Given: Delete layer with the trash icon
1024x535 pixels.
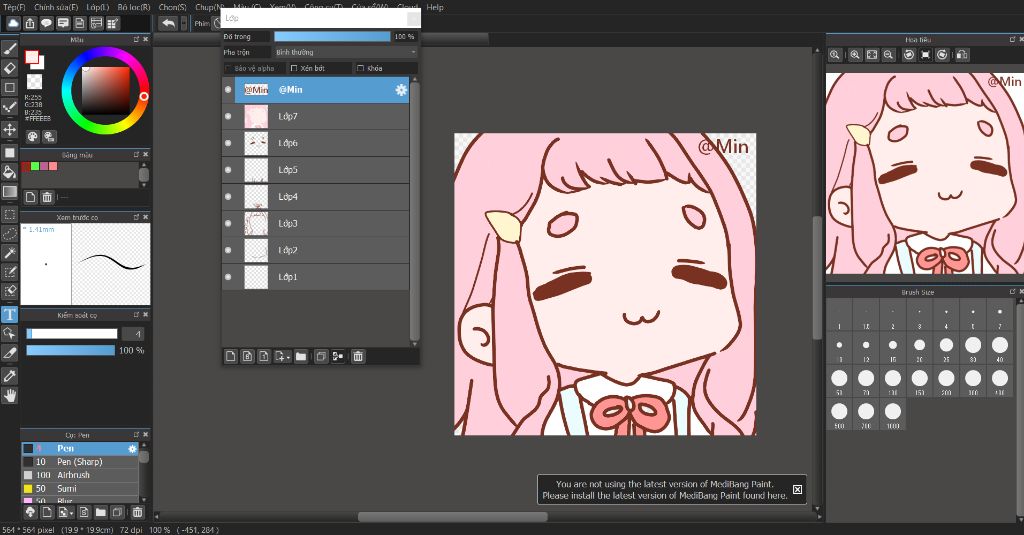Looking at the screenshot, I should (358, 357).
